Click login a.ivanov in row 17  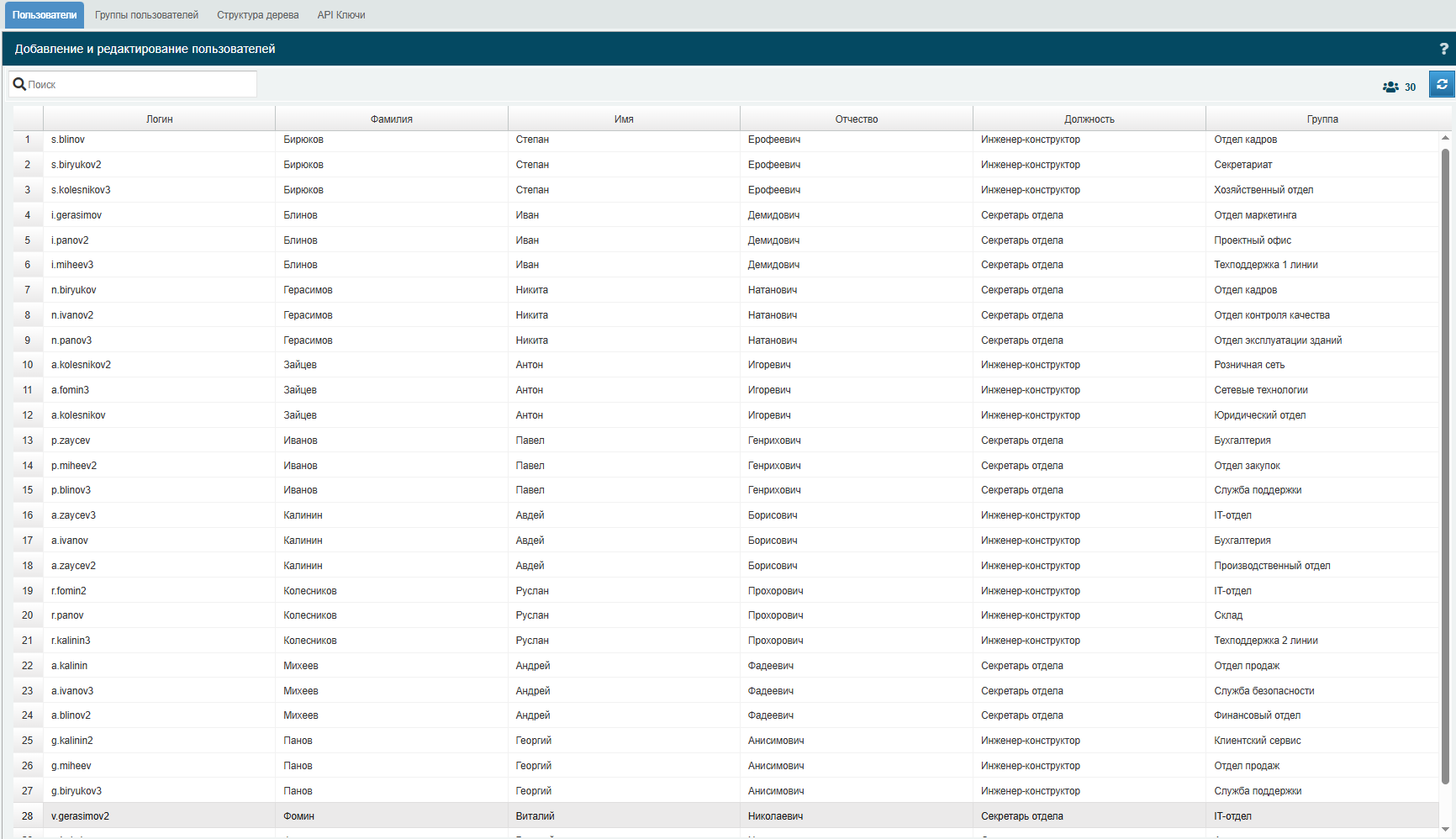click(x=70, y=541)
